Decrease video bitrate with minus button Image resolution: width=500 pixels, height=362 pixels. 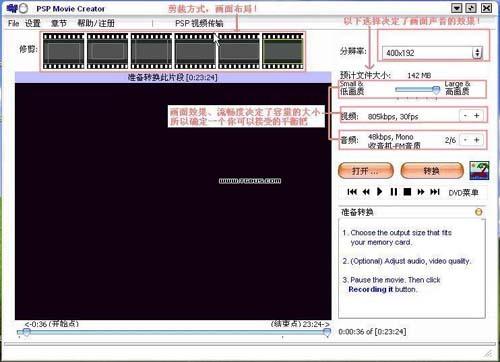465,116
